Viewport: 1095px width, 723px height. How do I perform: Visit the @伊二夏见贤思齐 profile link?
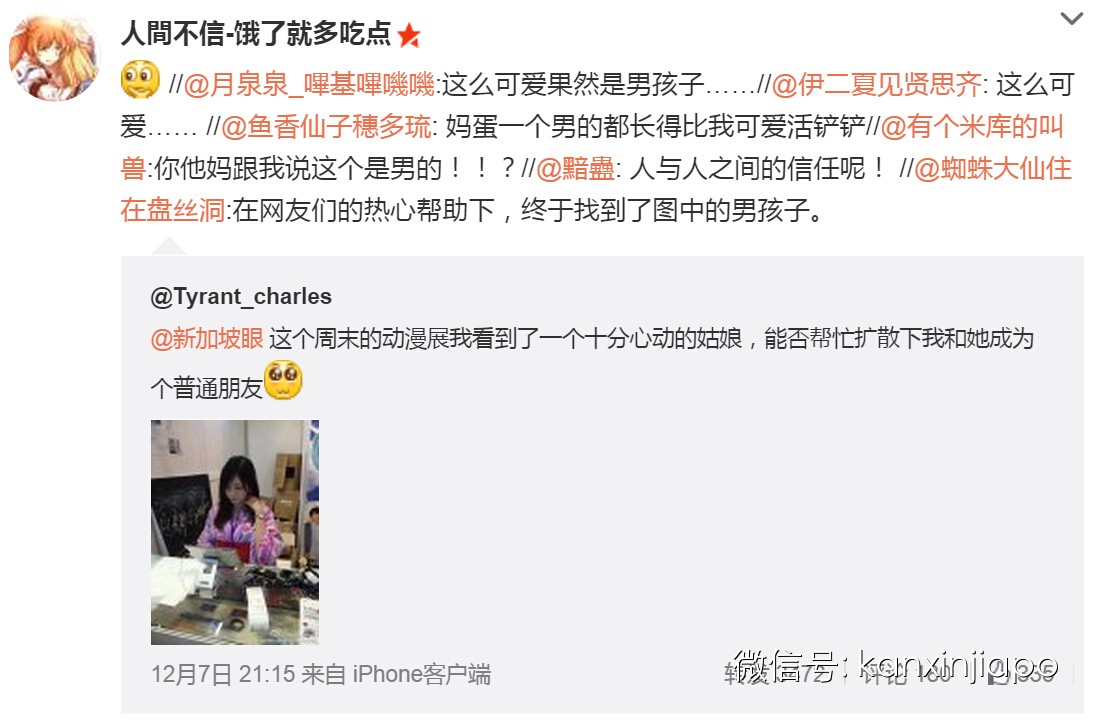[x=876, y=85]
